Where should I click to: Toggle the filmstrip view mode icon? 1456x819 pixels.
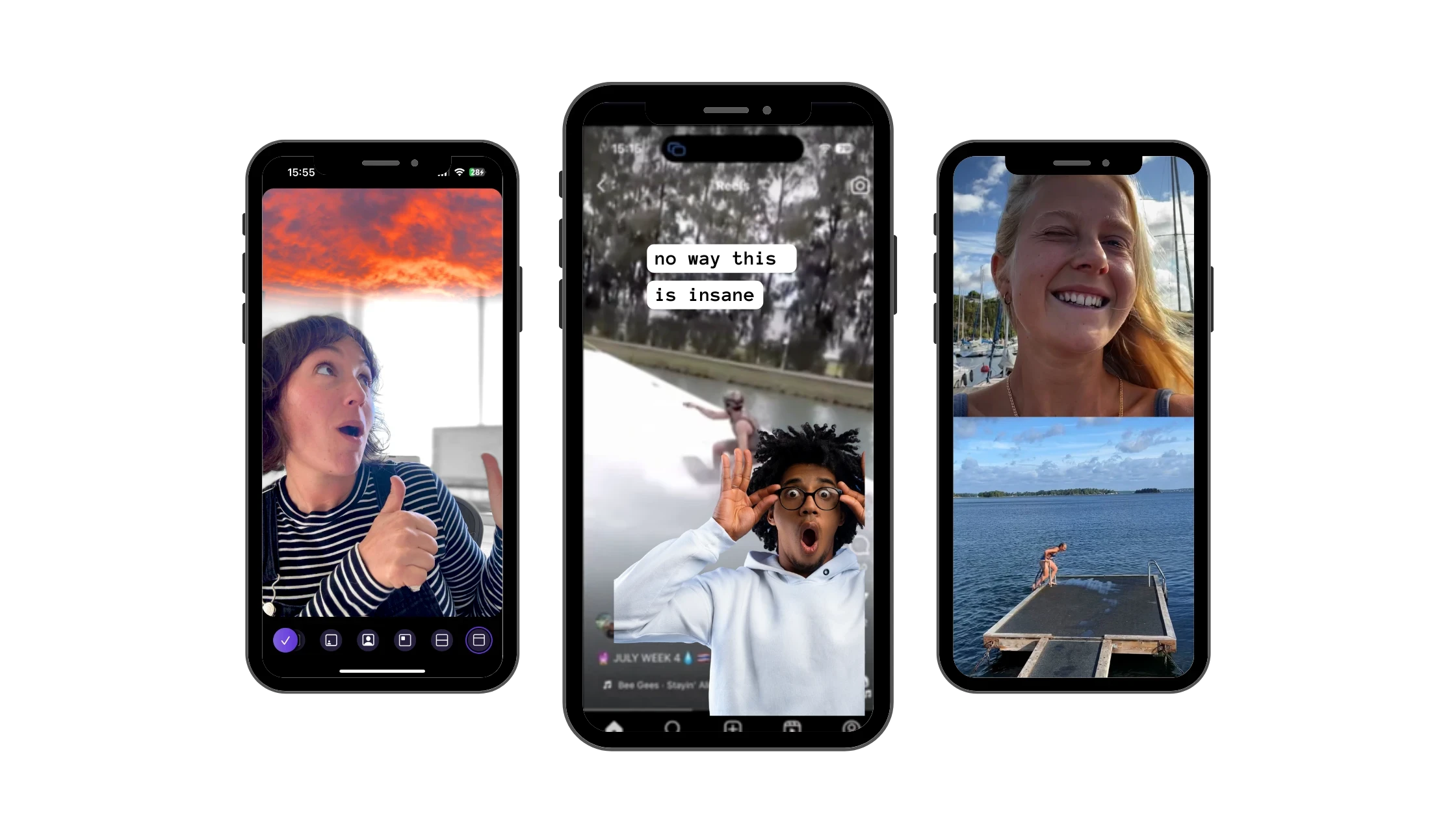click(x=479, y=640)
